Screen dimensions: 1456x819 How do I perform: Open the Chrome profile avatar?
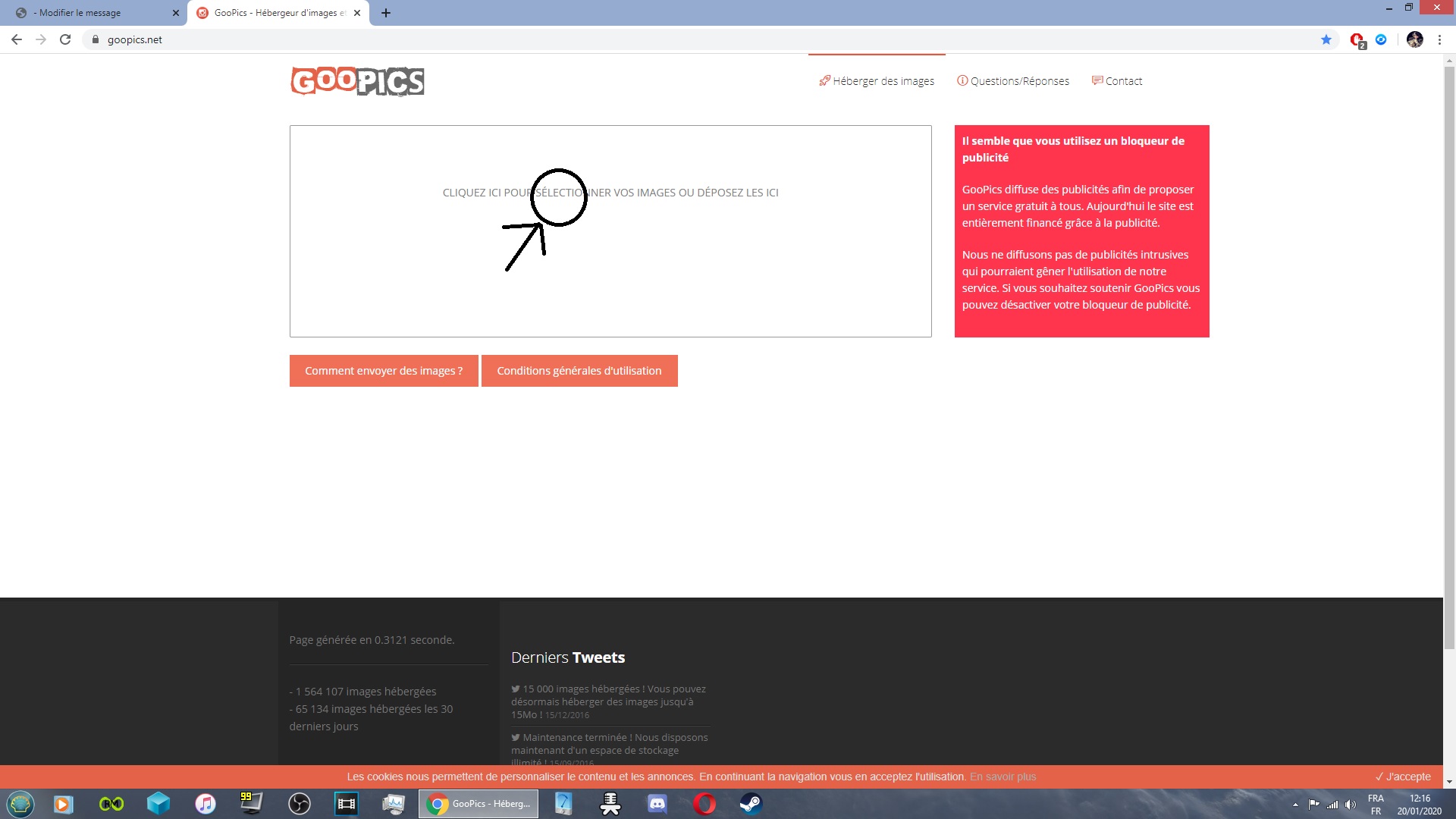point(1414,39)
